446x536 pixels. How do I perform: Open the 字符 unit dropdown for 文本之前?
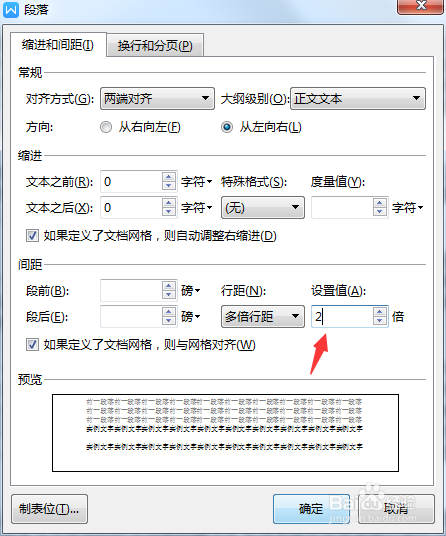[197, 182]
